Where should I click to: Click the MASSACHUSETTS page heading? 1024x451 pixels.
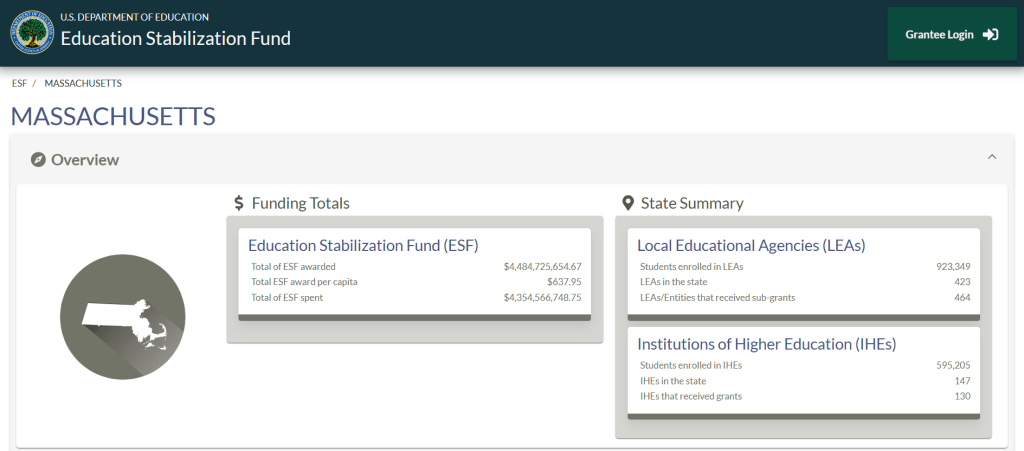click(113, 116)
